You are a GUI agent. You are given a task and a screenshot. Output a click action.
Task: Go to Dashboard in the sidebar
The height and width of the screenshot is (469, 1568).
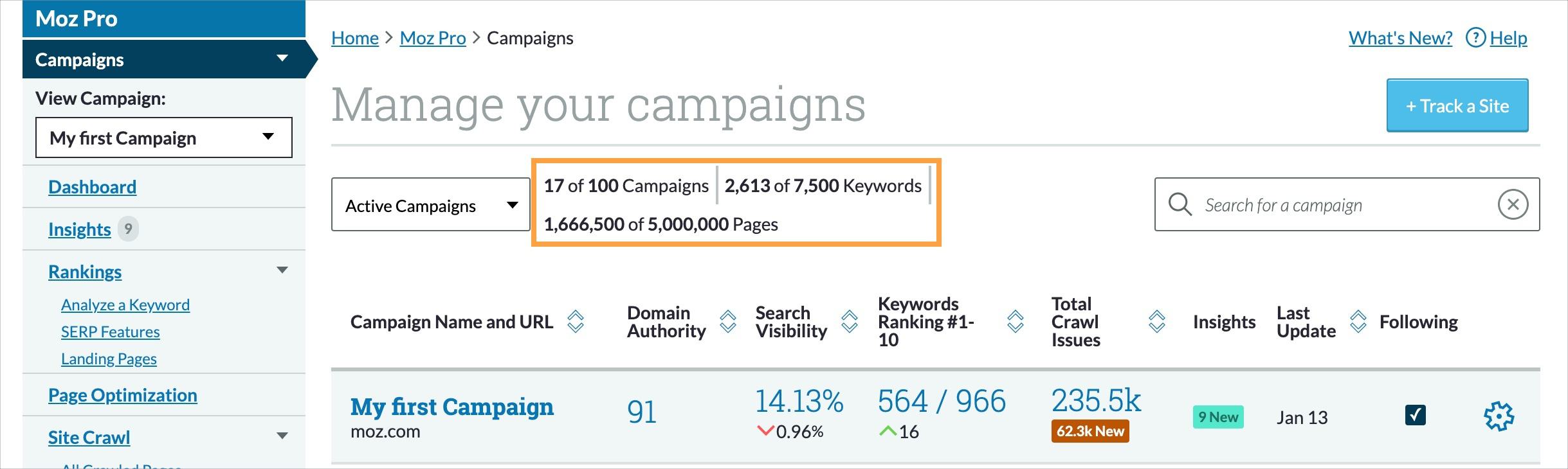point(92,187)
